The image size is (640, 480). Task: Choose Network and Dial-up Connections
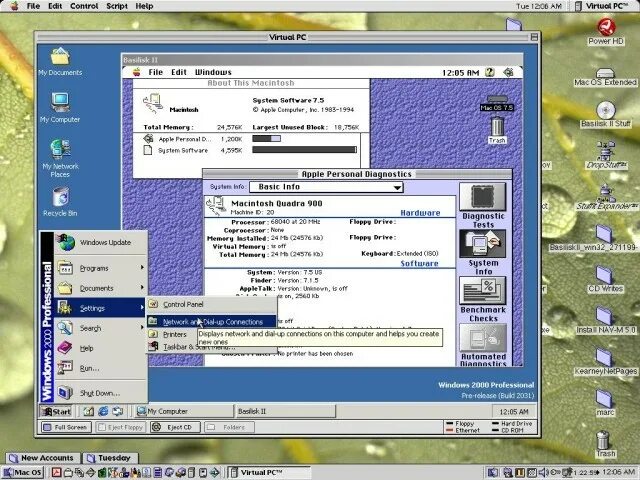211,322
